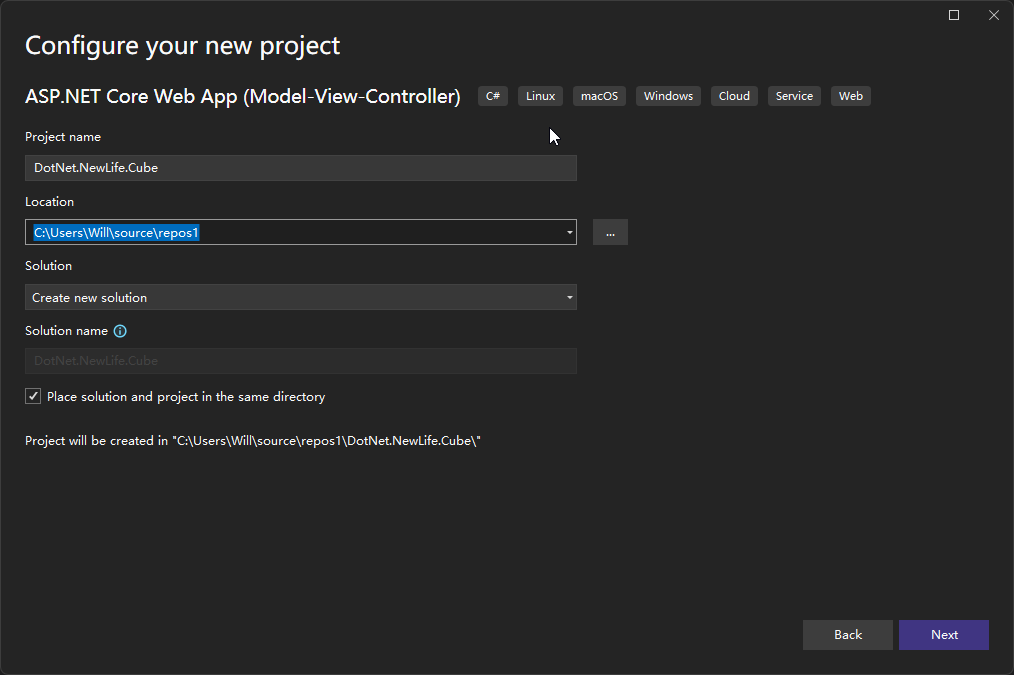Open the Location browse ellipsis button
1014x675 pixels.
tap(610, 232)
